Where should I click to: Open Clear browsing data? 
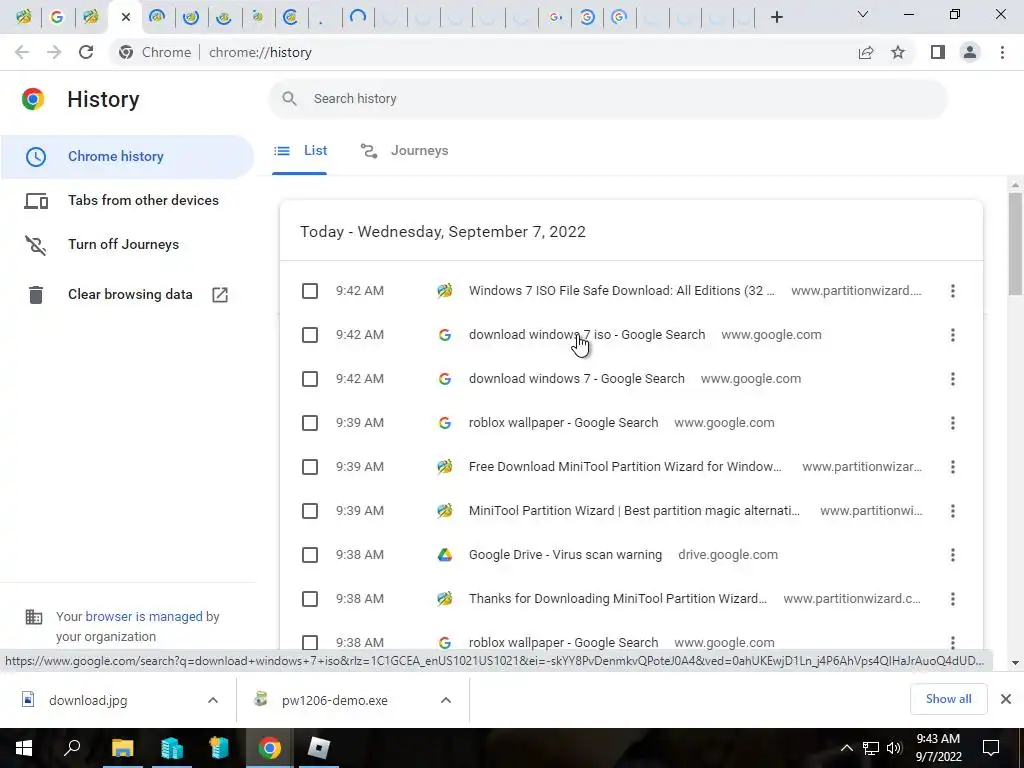point(127,295)
